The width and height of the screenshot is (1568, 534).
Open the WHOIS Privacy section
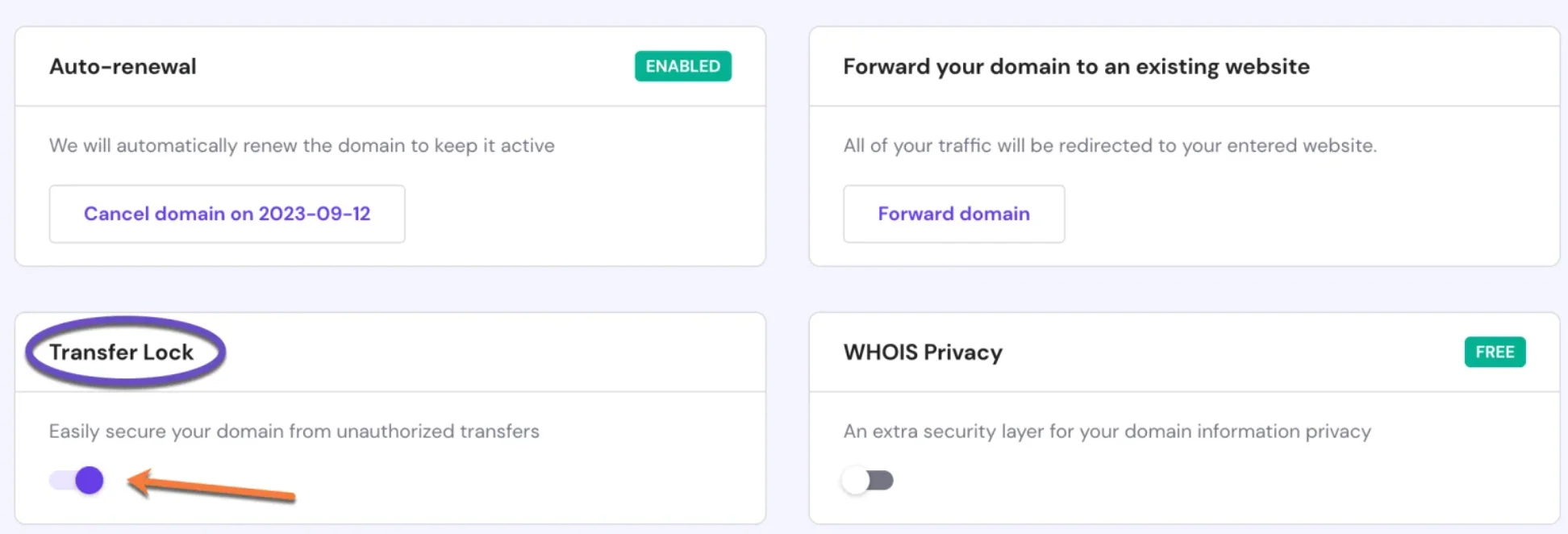(923, 352)
